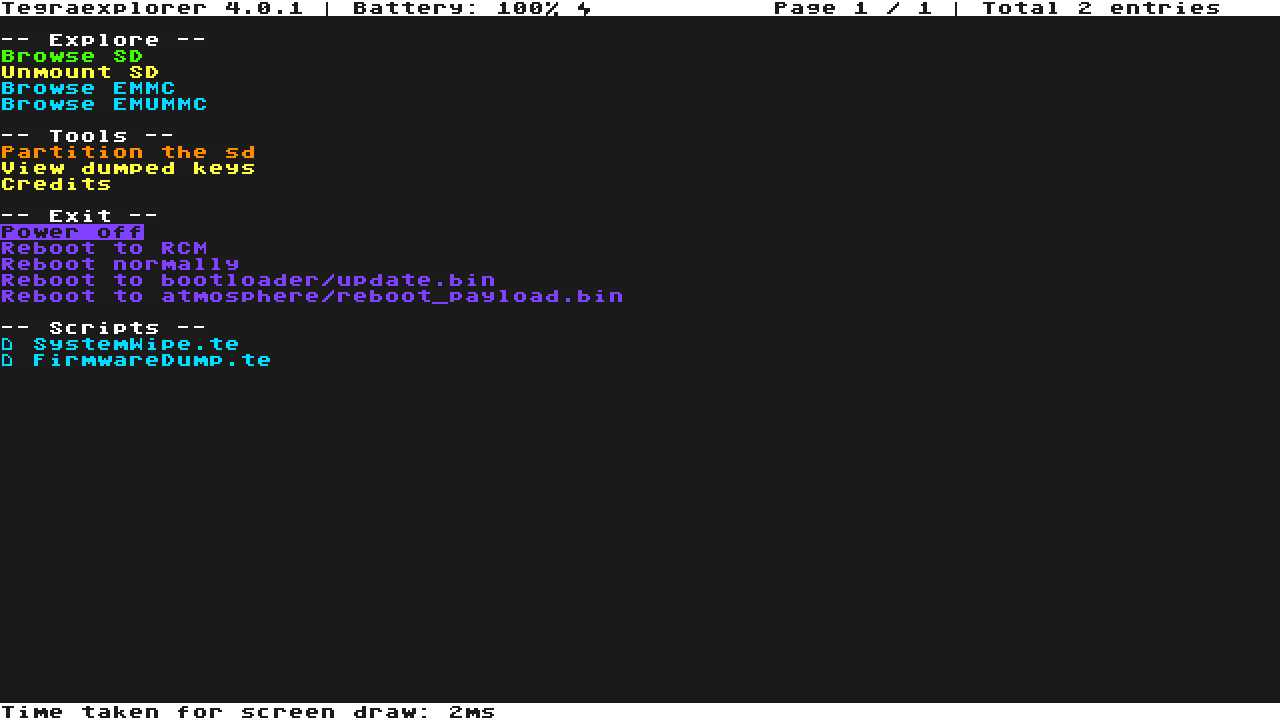Click the Tegraexplorer 4.0.1 title text

(152, 8)
